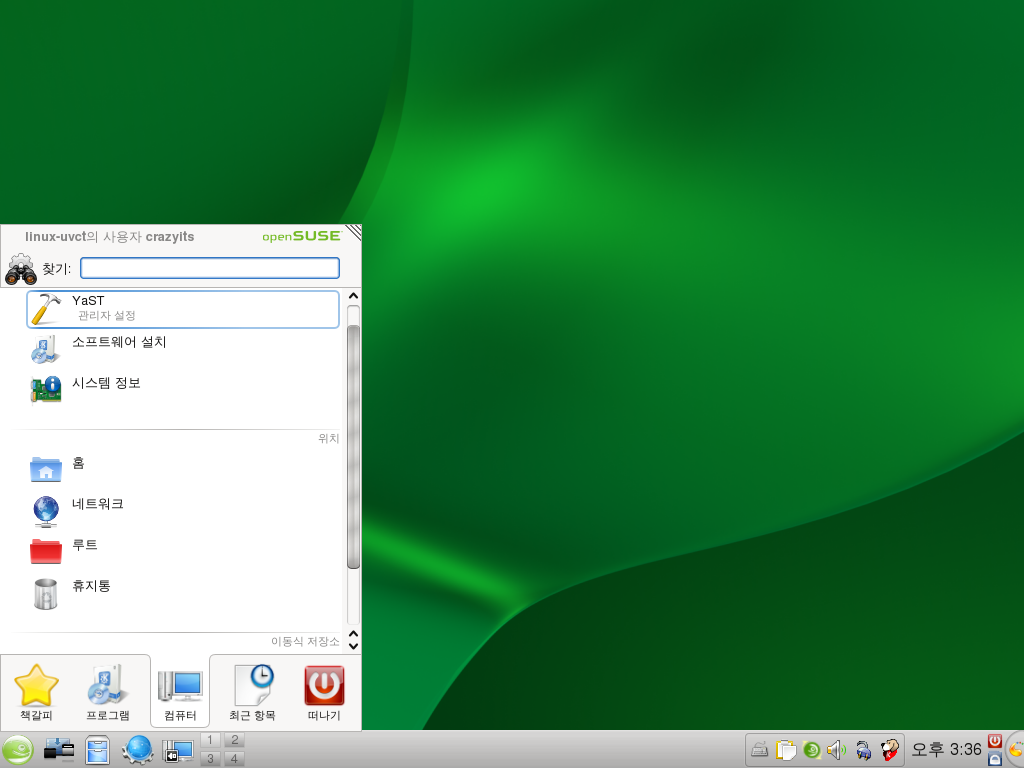This screenshot has height=768, width=1024.
Task: Click the small up arrow beside 이동식 저장소
Action: click(x=353, y=634)
